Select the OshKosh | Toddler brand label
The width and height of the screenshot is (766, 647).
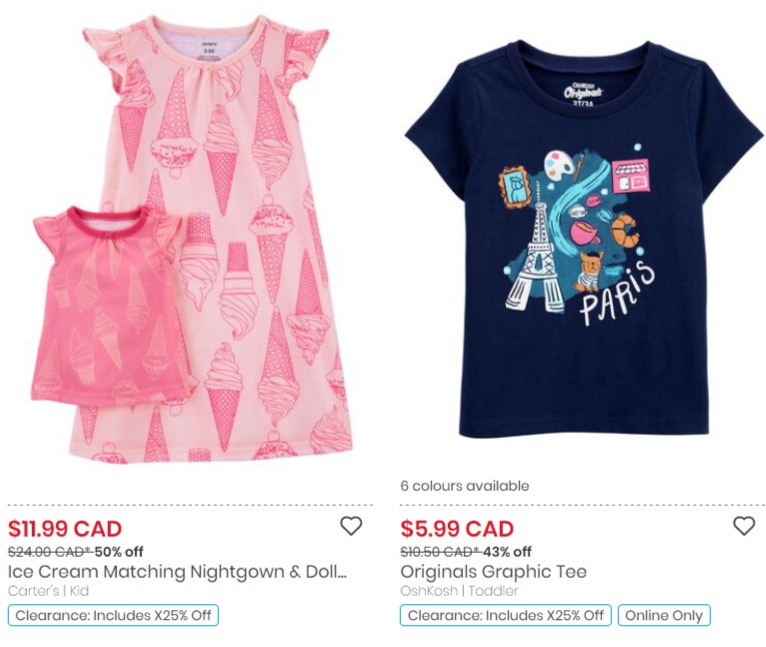(x=459, y=591)
